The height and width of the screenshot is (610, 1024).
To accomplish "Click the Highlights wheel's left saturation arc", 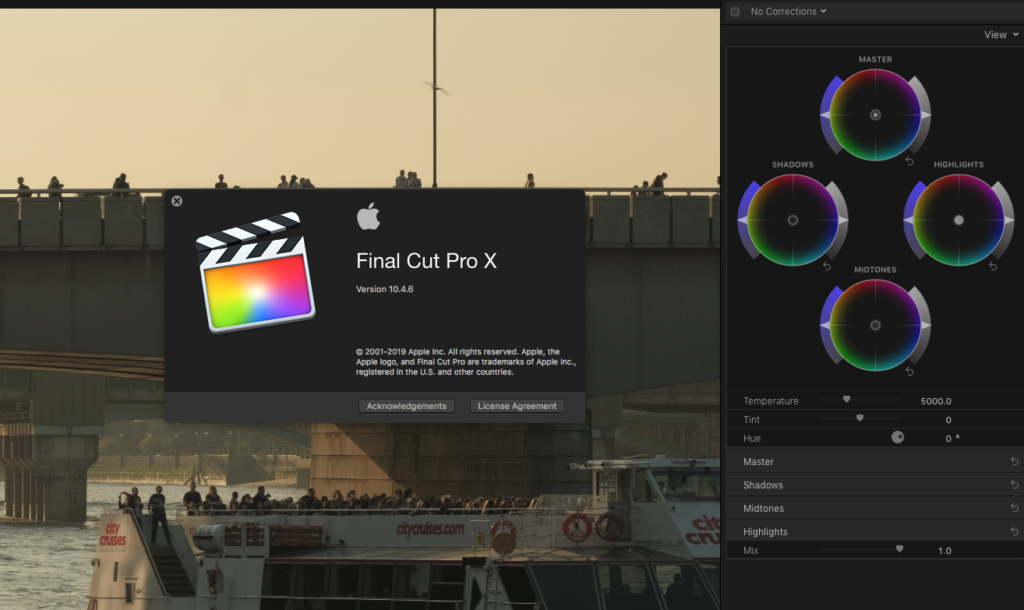I will point(910,220).
